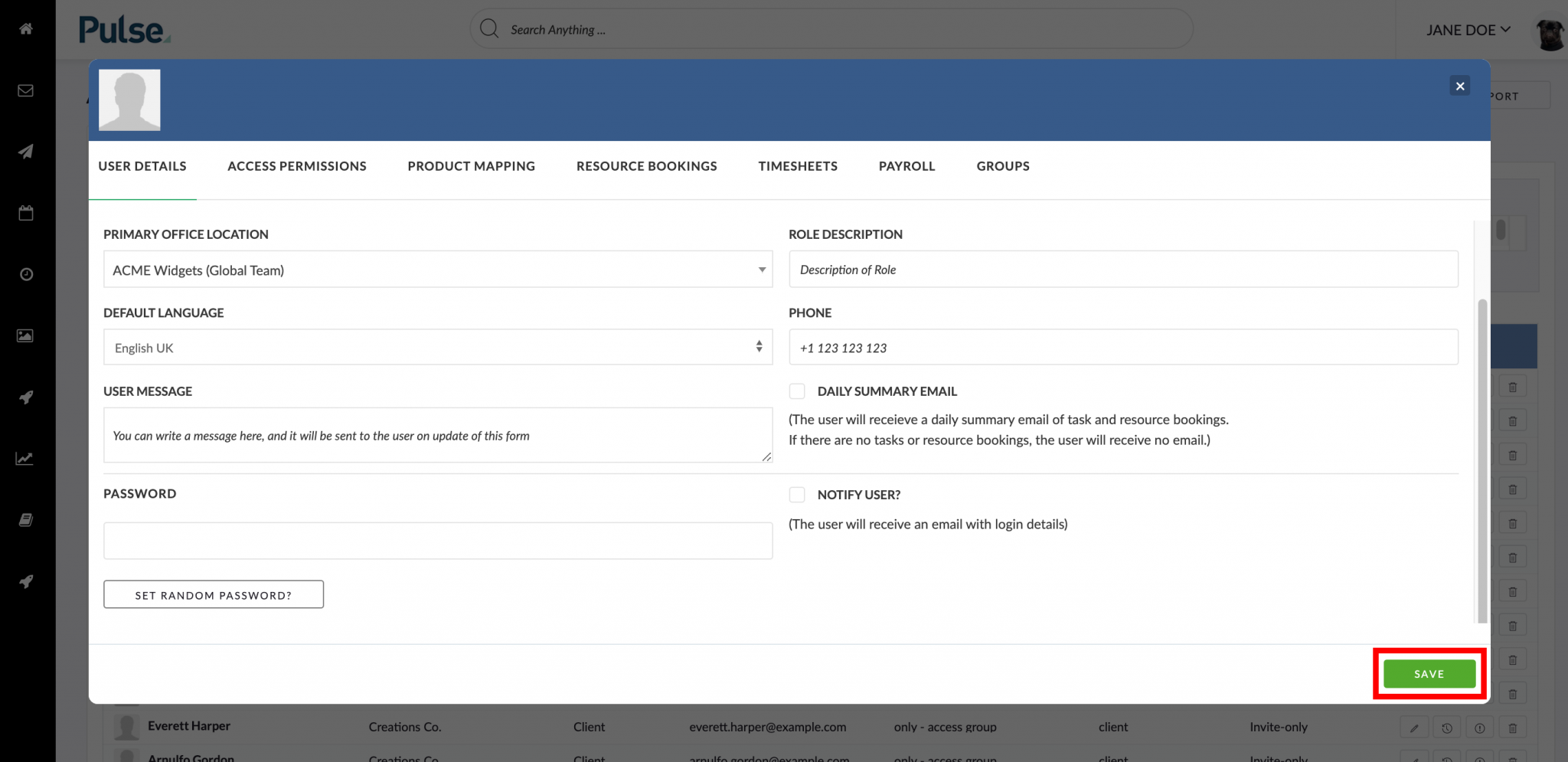Click Set Random Password button
1568x762 pixels.
coord(213,594)
